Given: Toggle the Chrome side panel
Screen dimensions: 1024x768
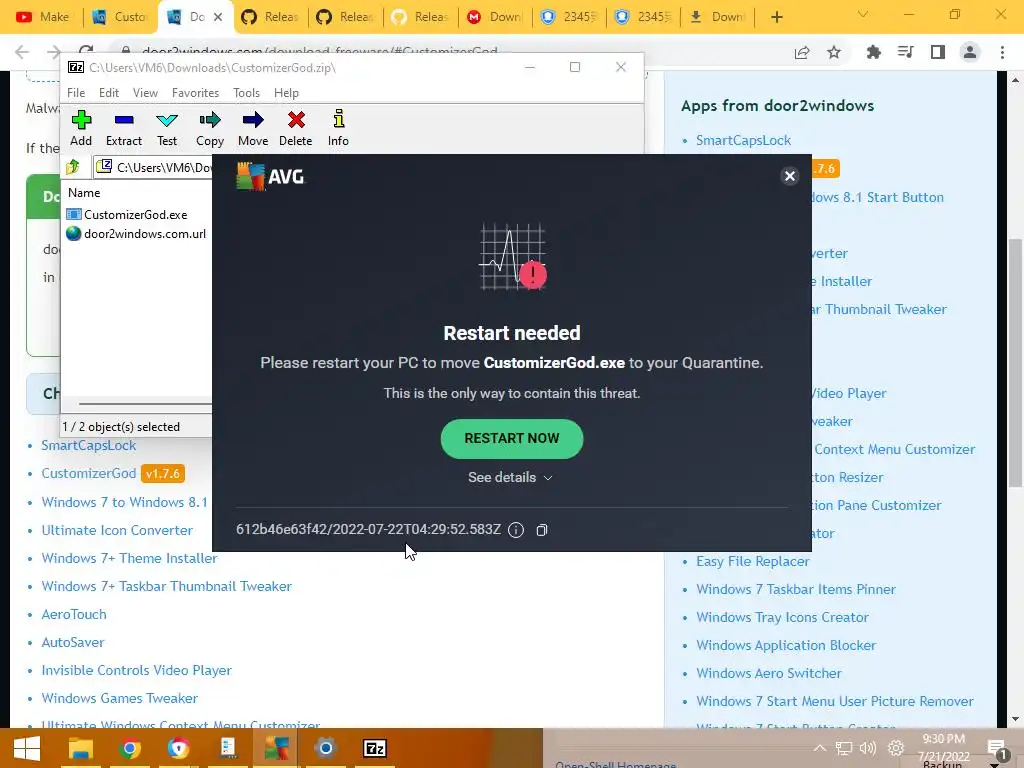Looking at the screenshot, I should [x=938, y=52].
